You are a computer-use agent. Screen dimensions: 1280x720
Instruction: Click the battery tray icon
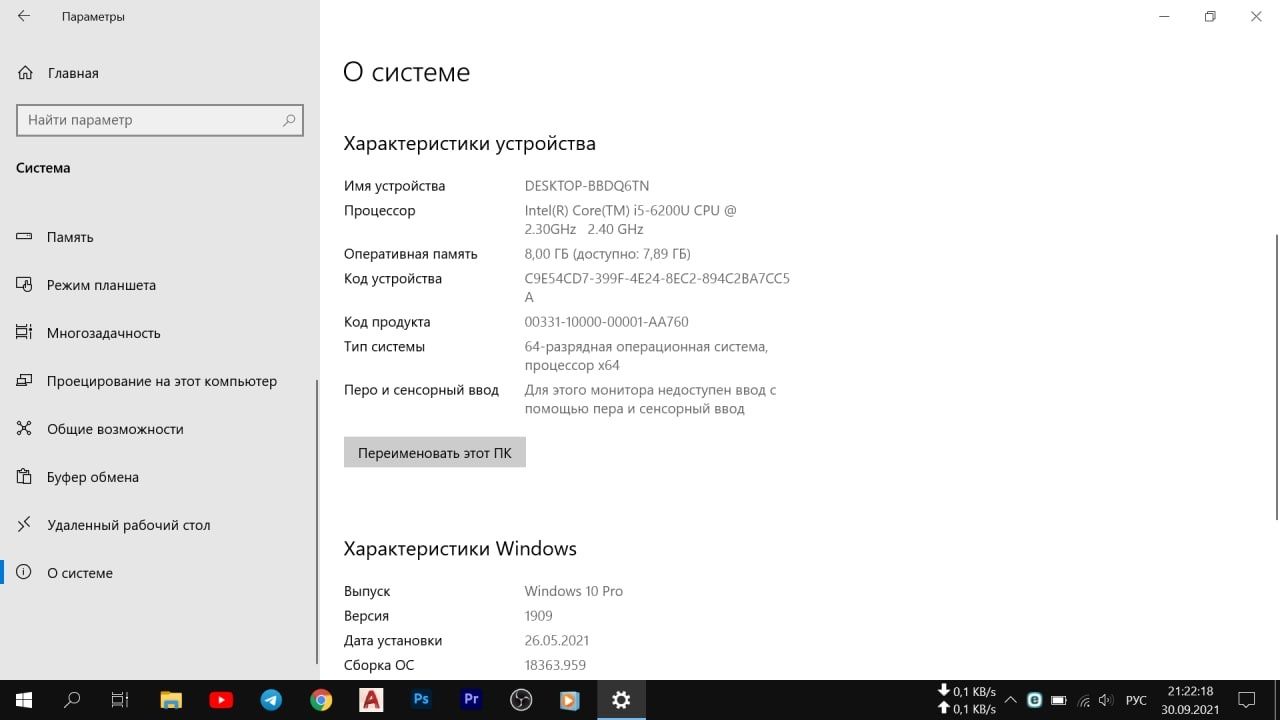(1059, 700)
